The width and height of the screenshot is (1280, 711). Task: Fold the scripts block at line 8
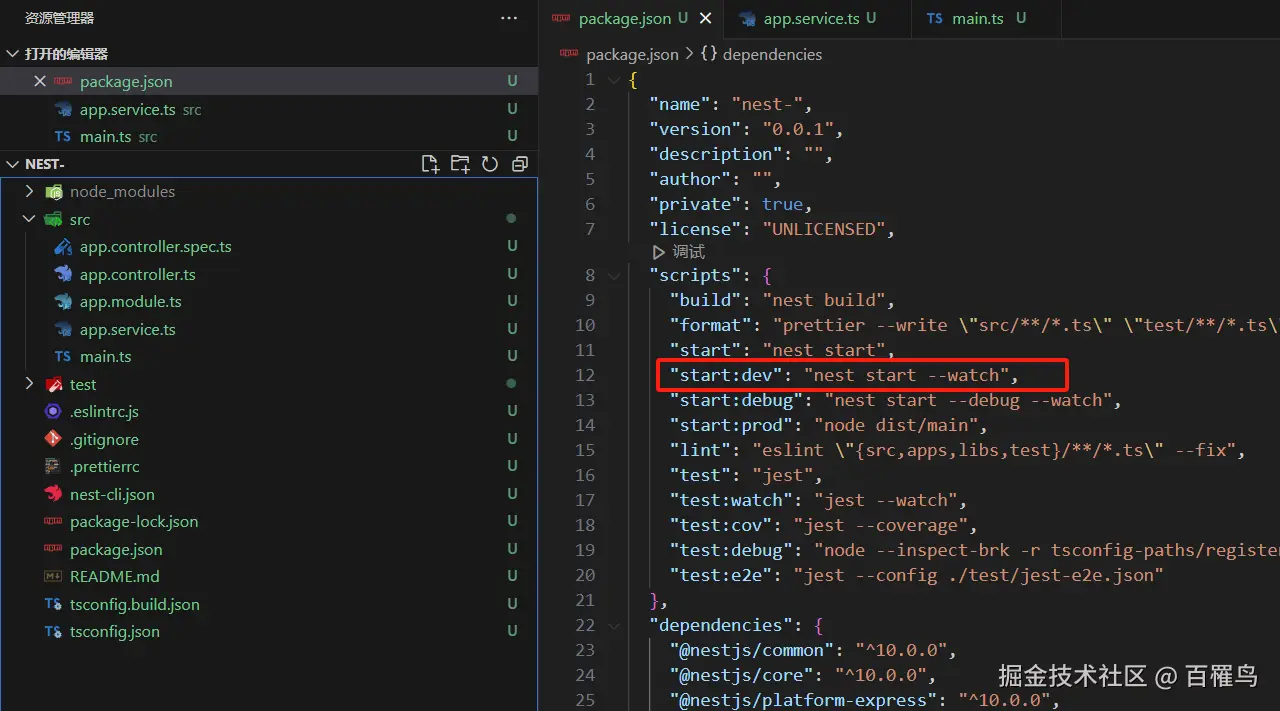click(x=613, y=275)
